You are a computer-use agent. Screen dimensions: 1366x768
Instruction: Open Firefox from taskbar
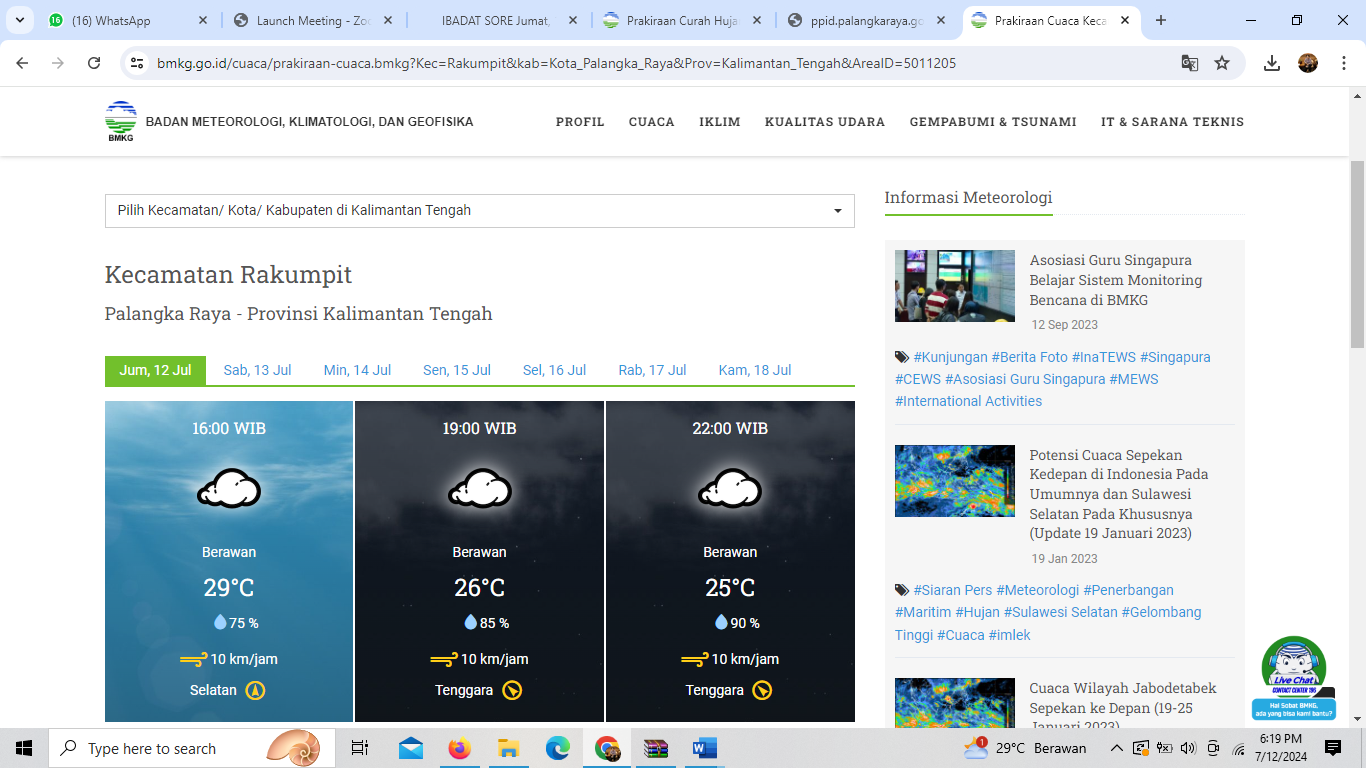[x=459, y=748]
